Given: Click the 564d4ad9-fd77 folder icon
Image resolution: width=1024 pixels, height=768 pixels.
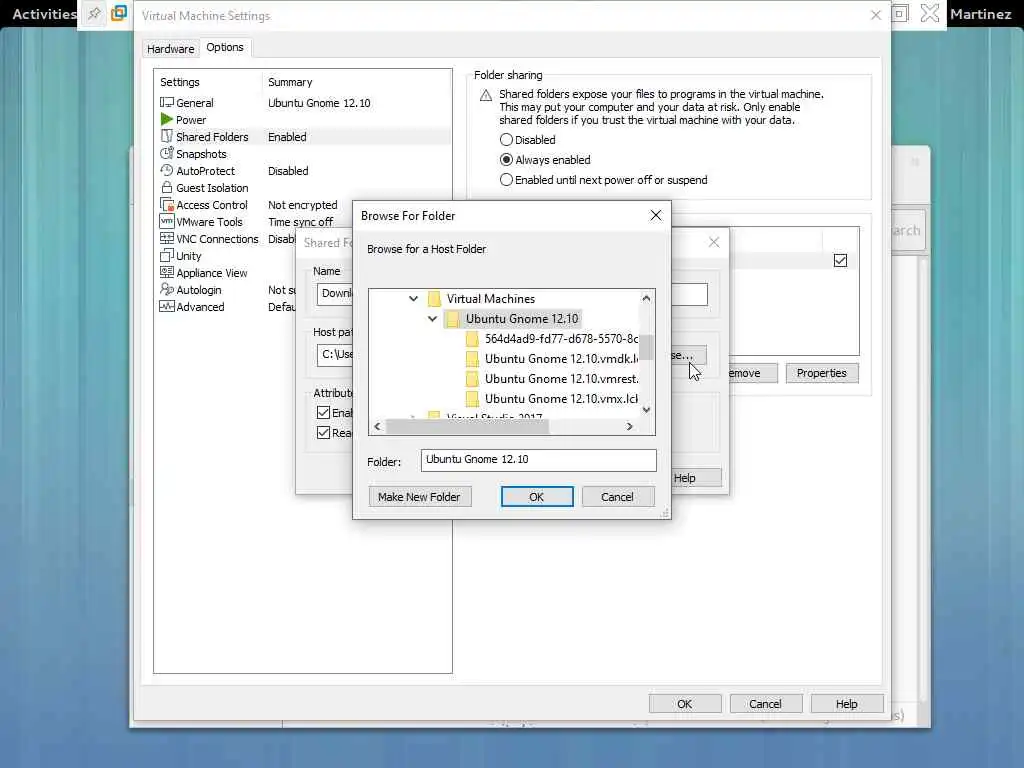Looking at the screenshot, I should [x=472, y=339].
